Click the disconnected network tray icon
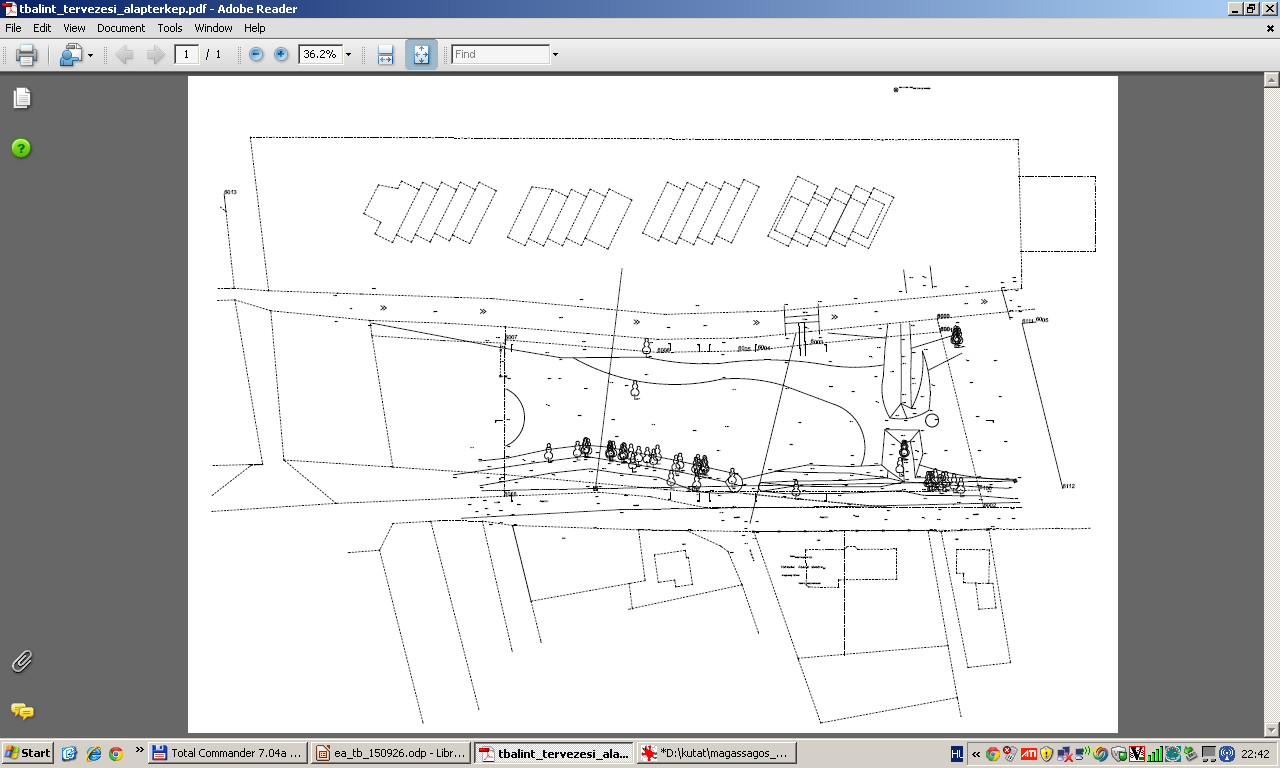The width and height of the screenshot is (1280, 768). 1065,754
